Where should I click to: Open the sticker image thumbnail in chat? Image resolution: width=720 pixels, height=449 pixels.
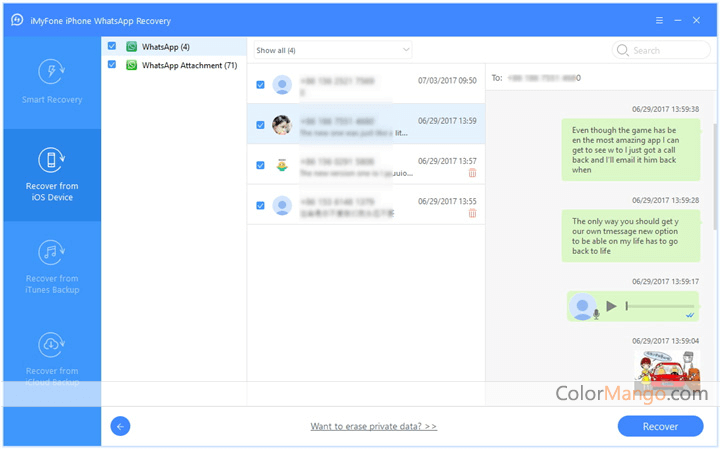(665, 370)
